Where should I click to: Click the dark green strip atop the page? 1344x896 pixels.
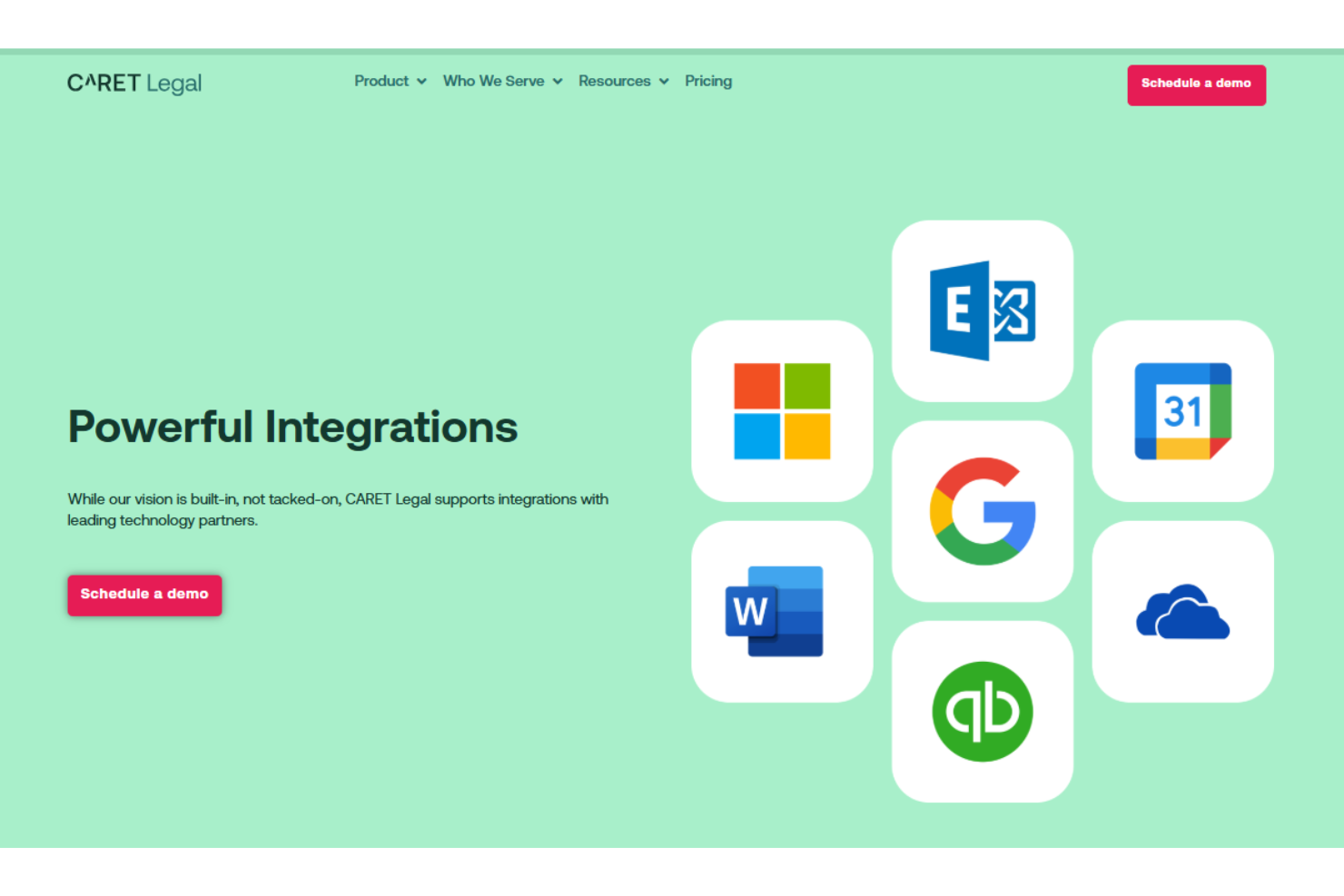(672, 52)
